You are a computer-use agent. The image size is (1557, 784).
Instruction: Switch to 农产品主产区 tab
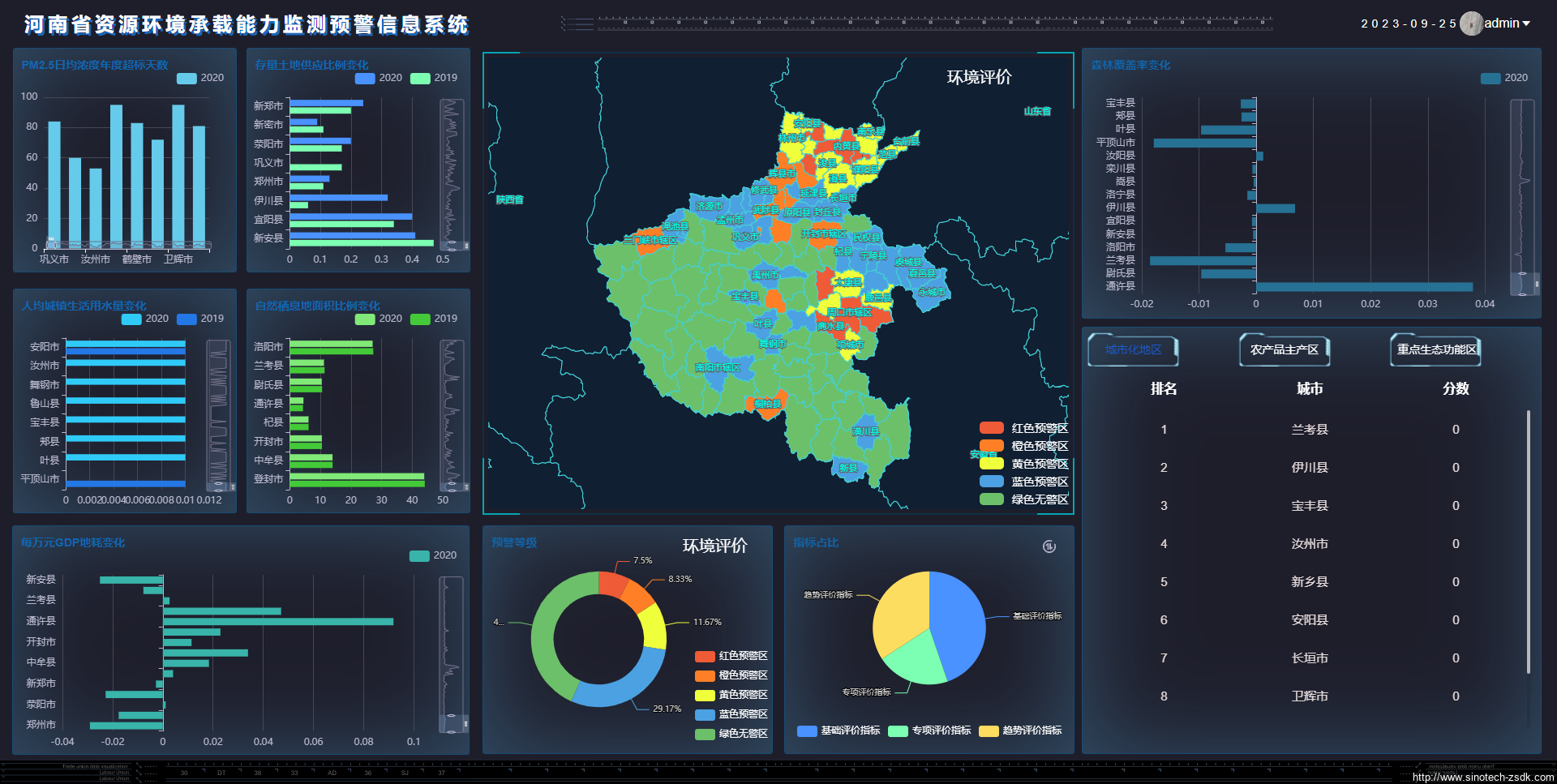coord(1284,349)
